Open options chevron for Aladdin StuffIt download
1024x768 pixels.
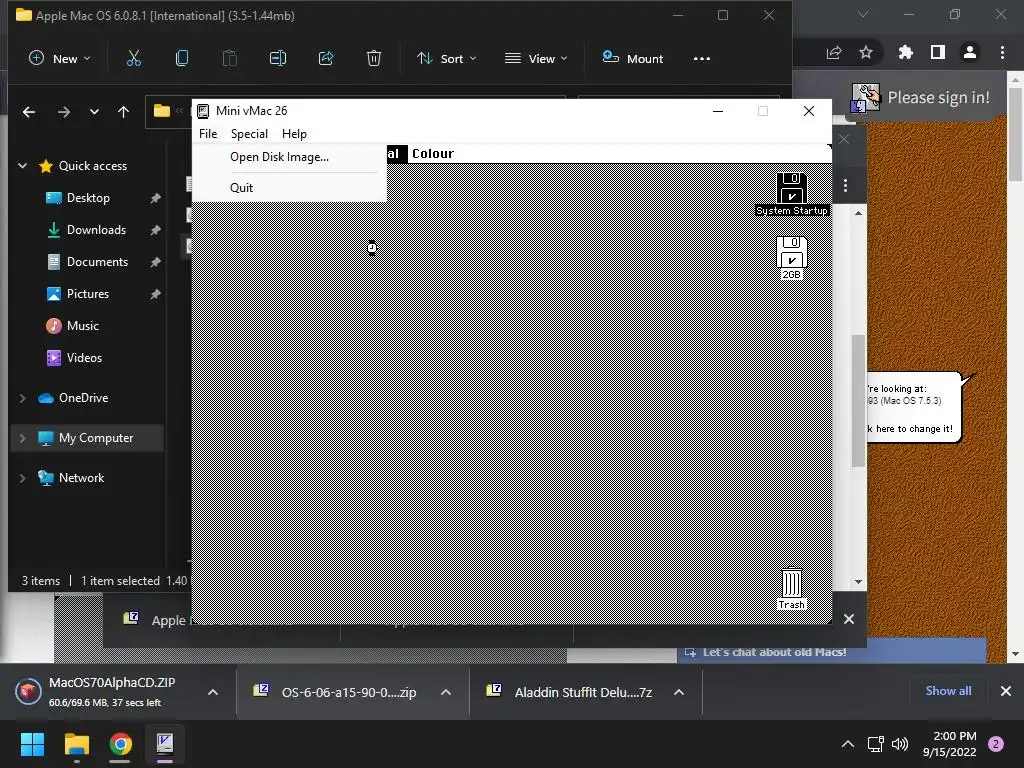click(679, 692)
